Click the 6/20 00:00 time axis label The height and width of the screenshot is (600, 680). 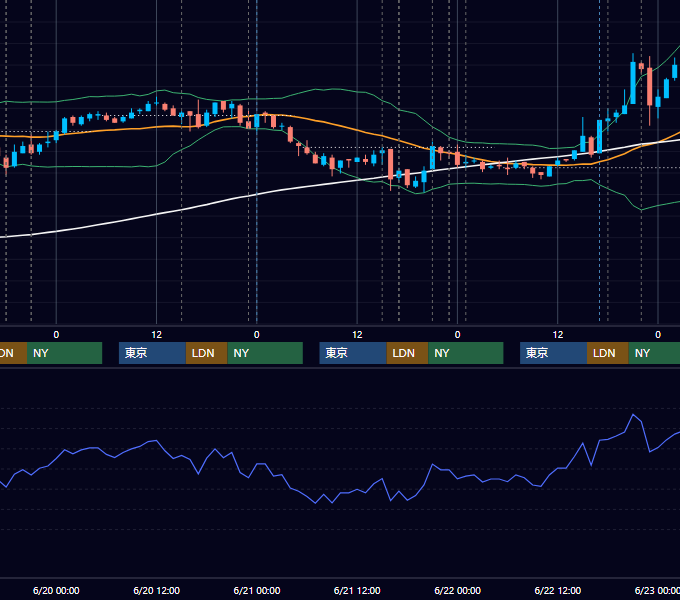point(56,590)
